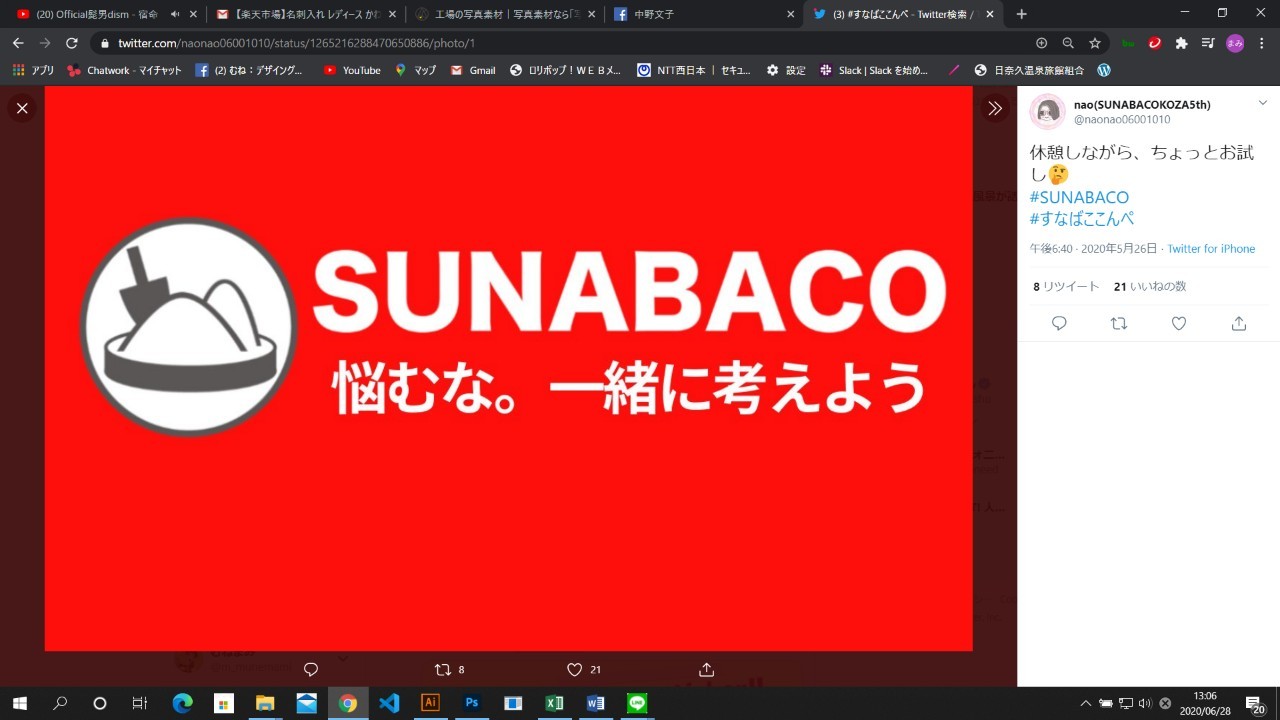Open Photoshop from the taskbar
The width and height of the screenshot is (1280, 720).
pyautogui.click(x=471, y=703)
